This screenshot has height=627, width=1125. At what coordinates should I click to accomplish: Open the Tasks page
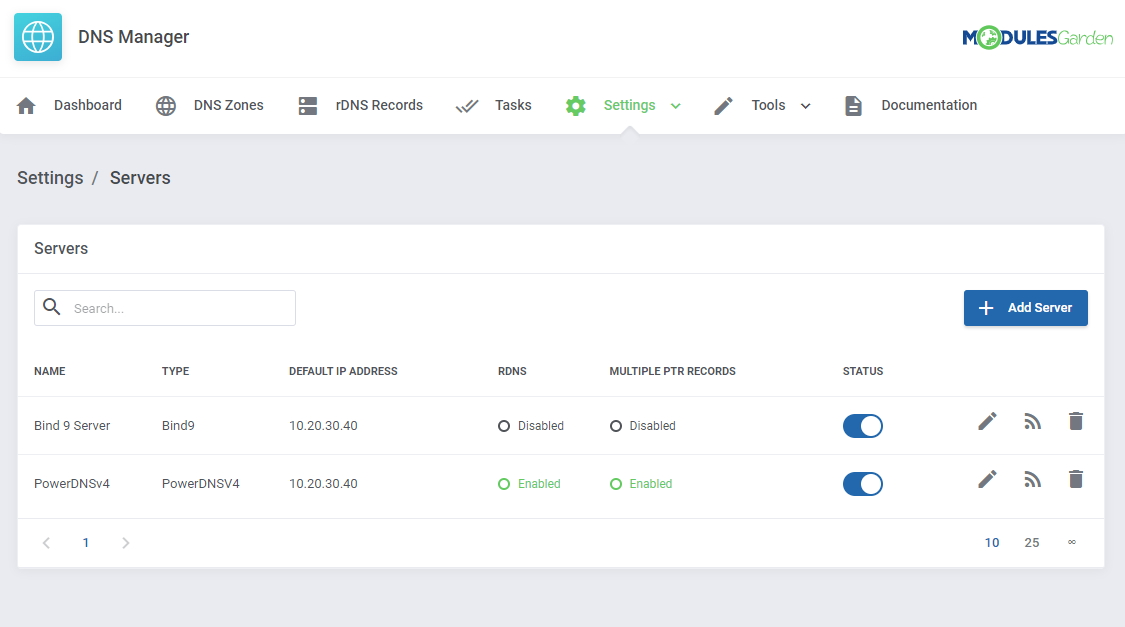513,105
